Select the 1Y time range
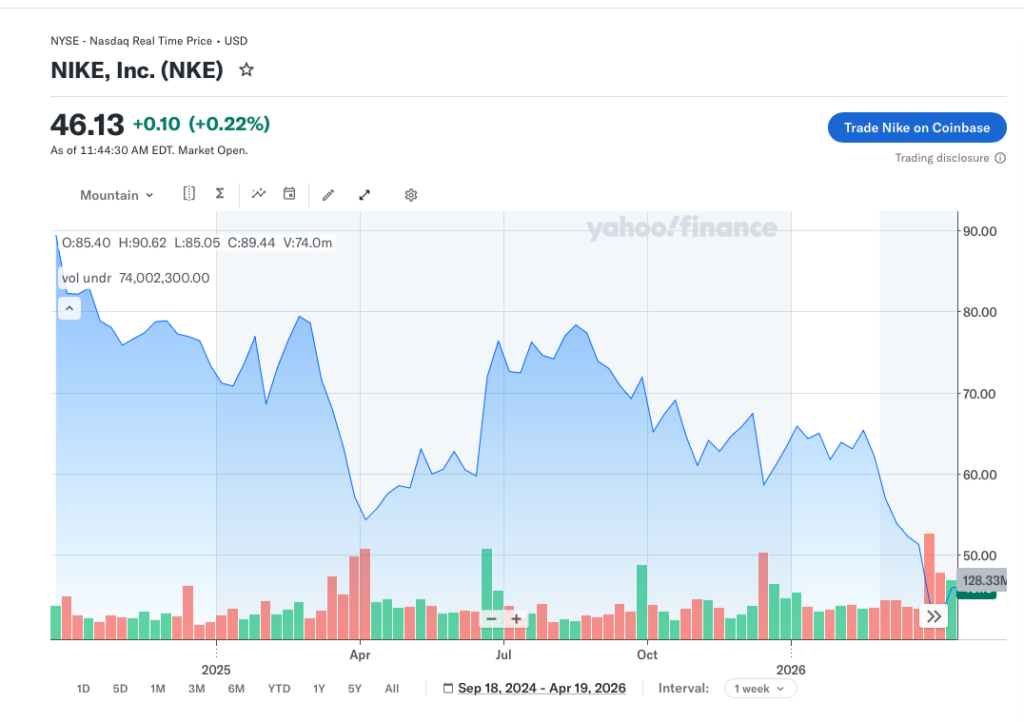 319,688
